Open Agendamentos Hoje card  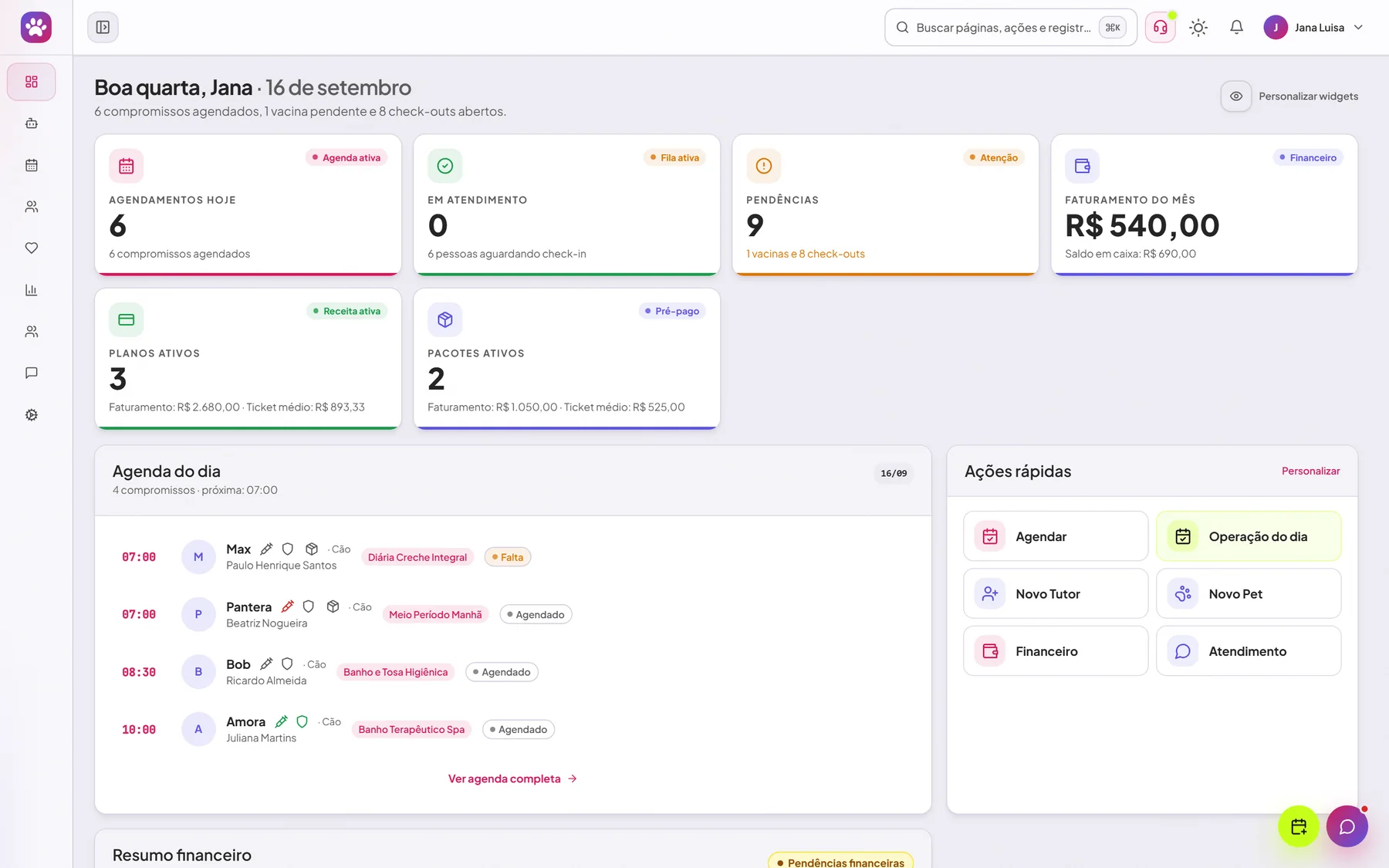click(x=248, y=204)
